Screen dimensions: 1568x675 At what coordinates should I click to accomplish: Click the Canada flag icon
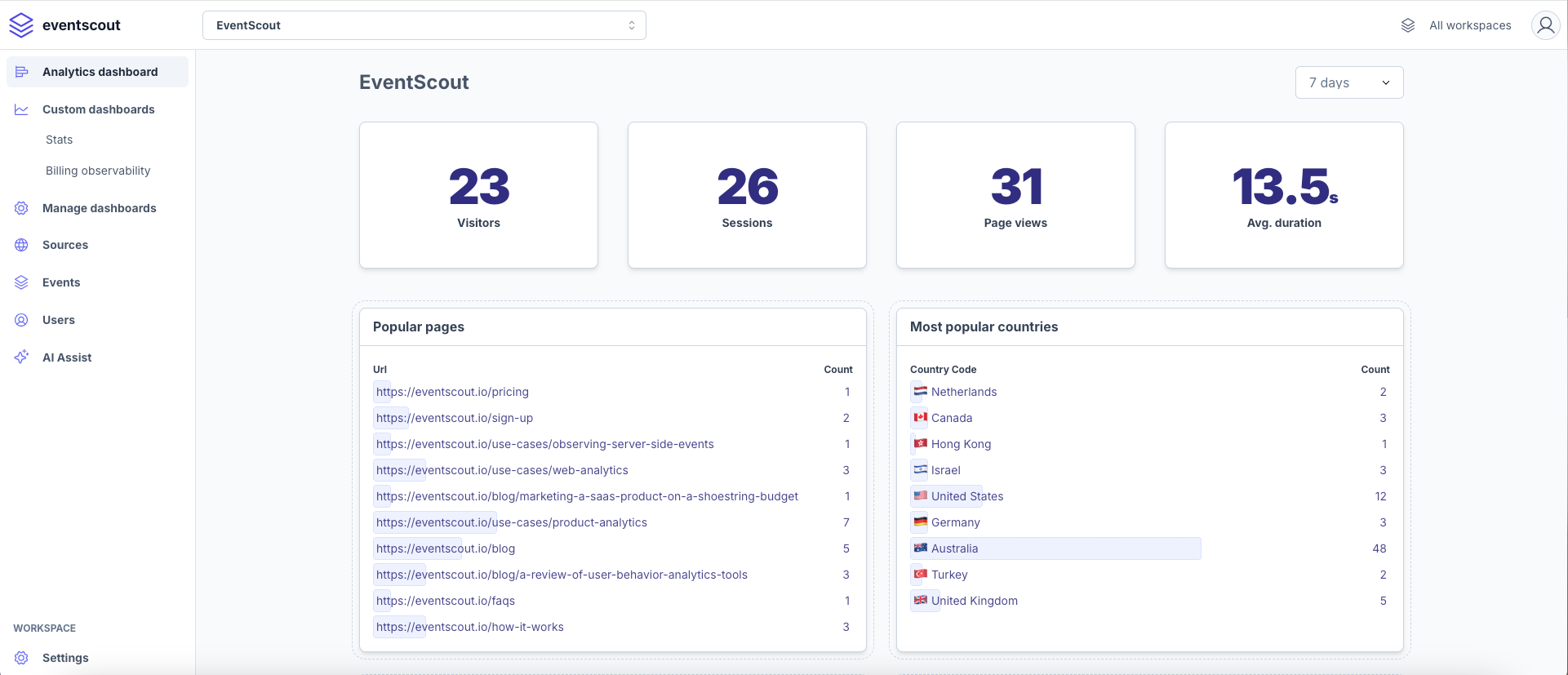point(921,417)
